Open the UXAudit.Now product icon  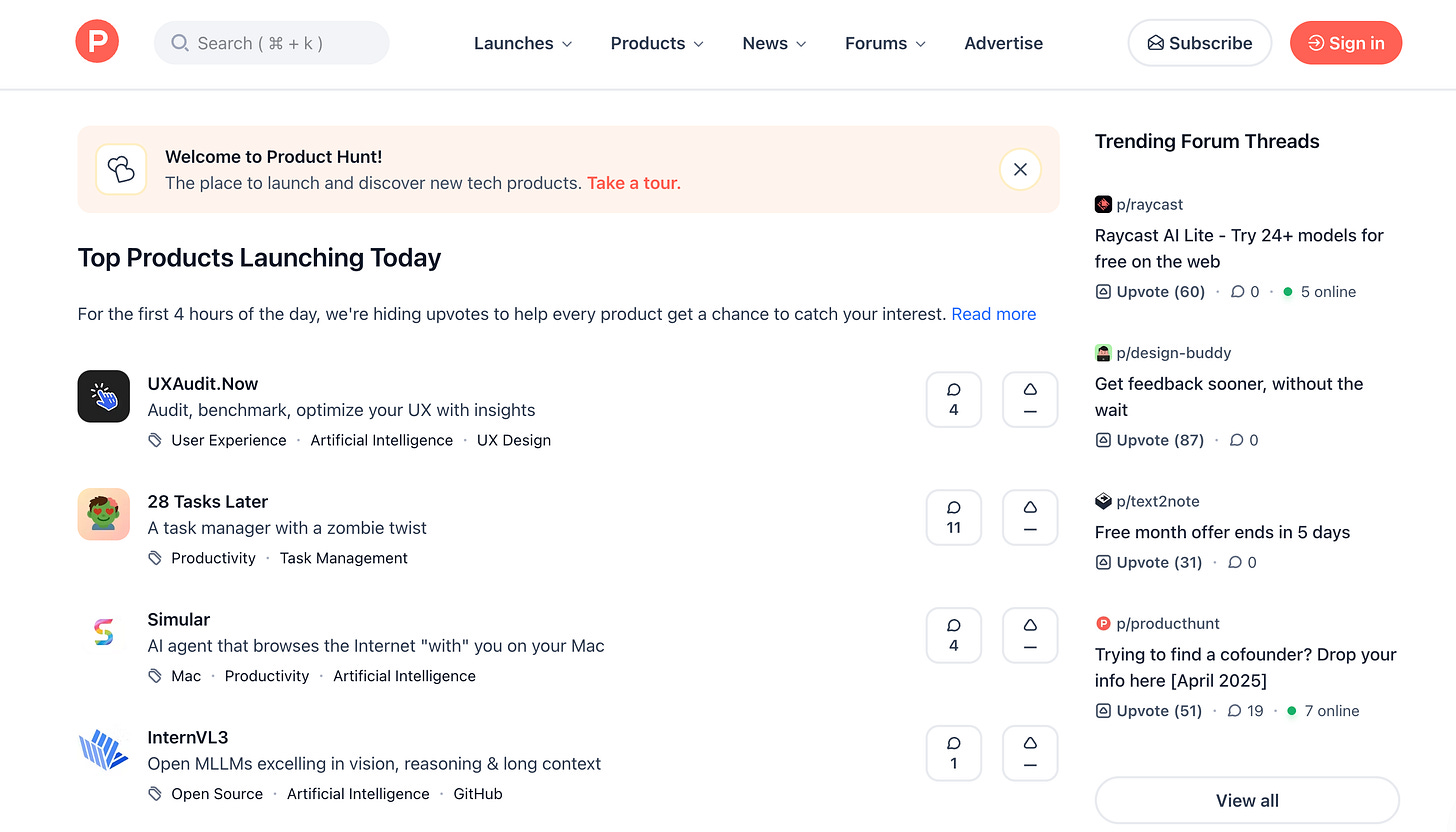(104, 396)
